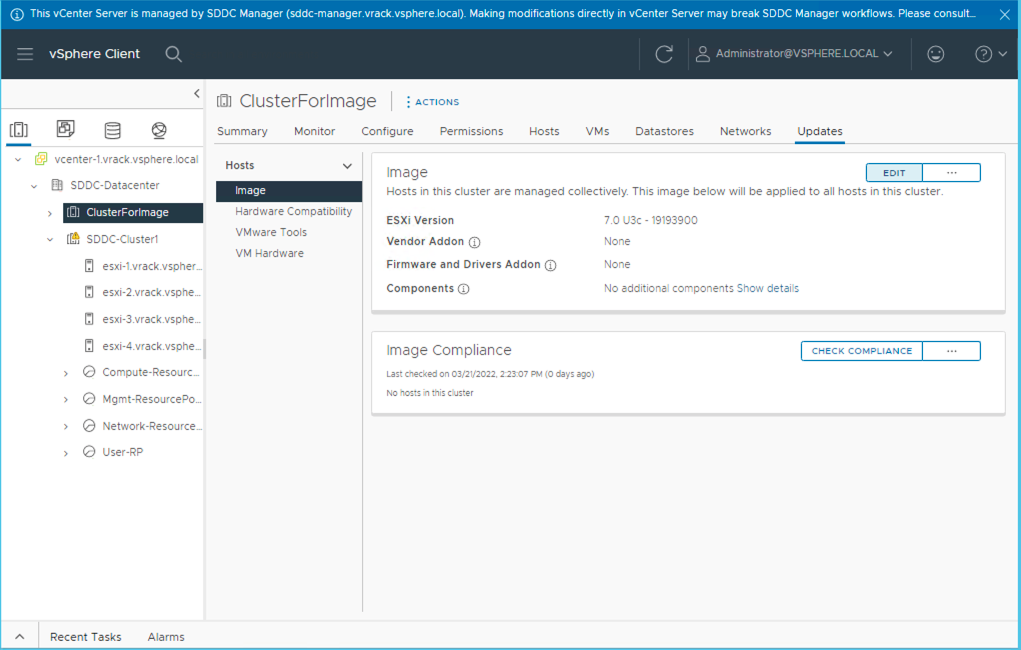
Task: Switch to Storage inventory view
Action: click(112, 130)
